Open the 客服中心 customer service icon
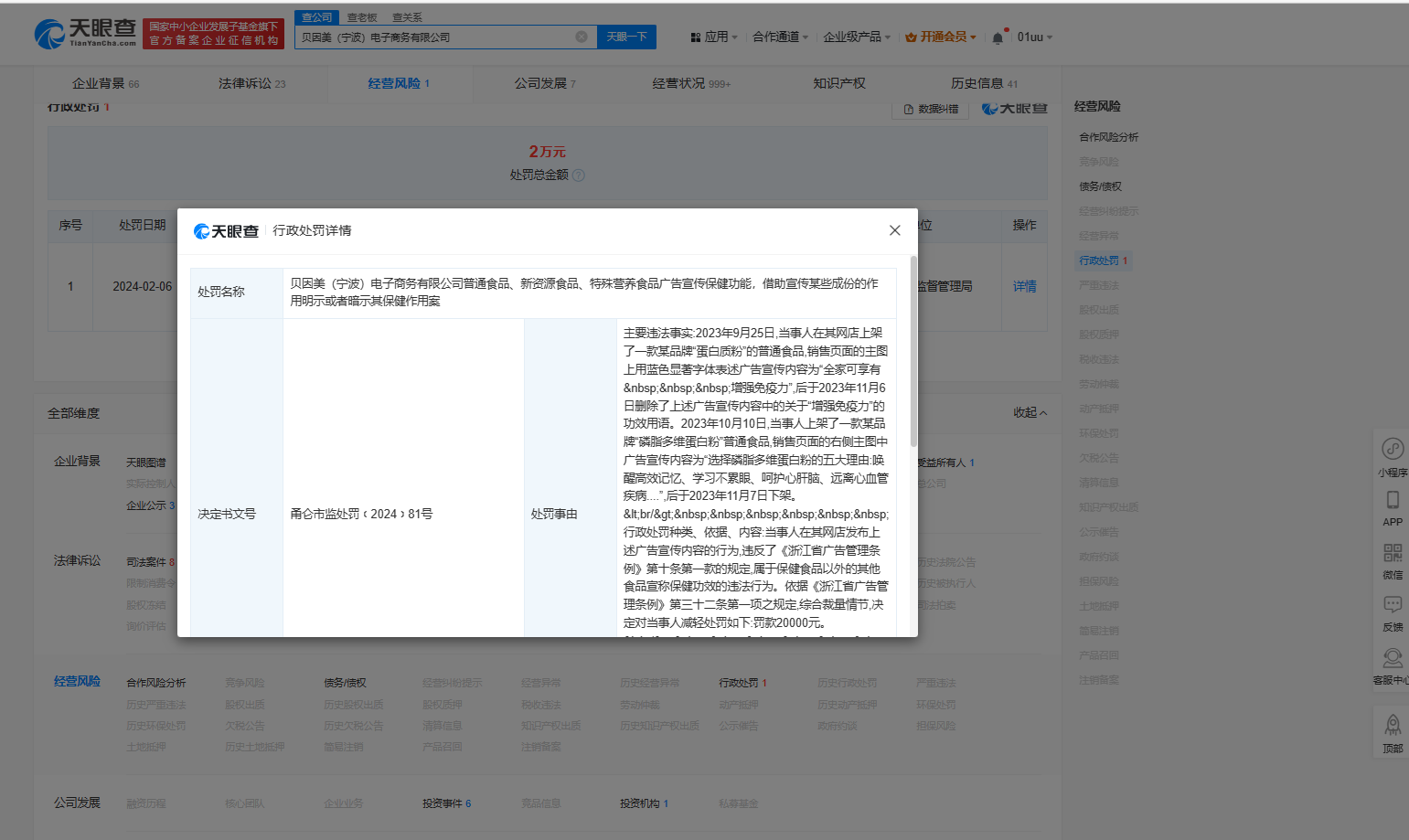This screenshot has width=1409, height=840. pos(1392,657)
